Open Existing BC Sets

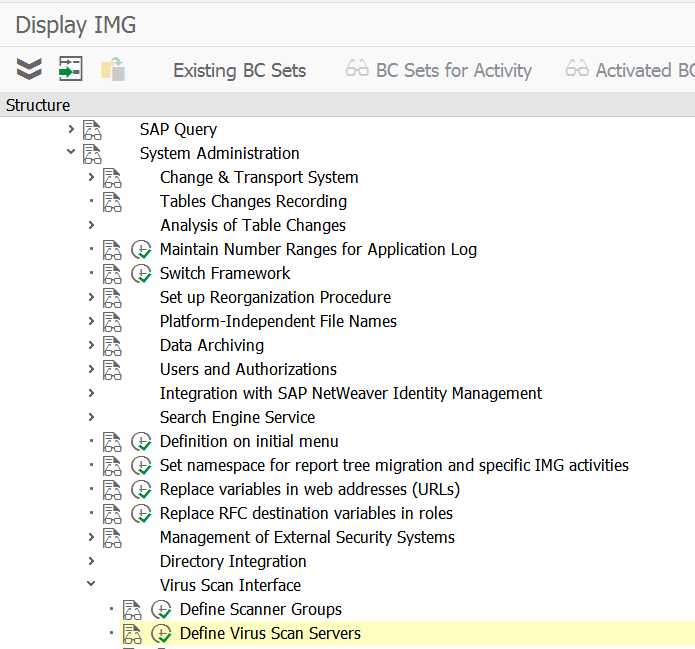[239, 70]
